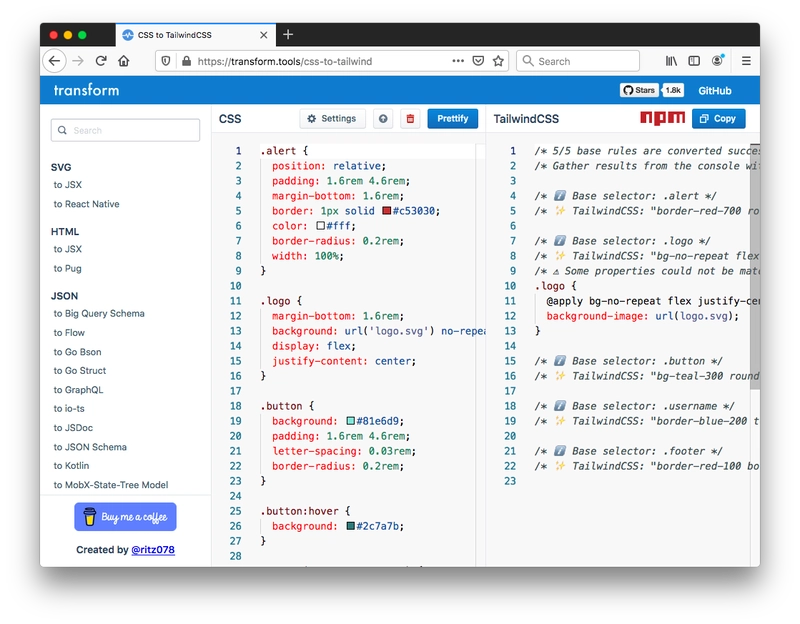Choose JSON to JSON Schema

[x=90, y=447]
